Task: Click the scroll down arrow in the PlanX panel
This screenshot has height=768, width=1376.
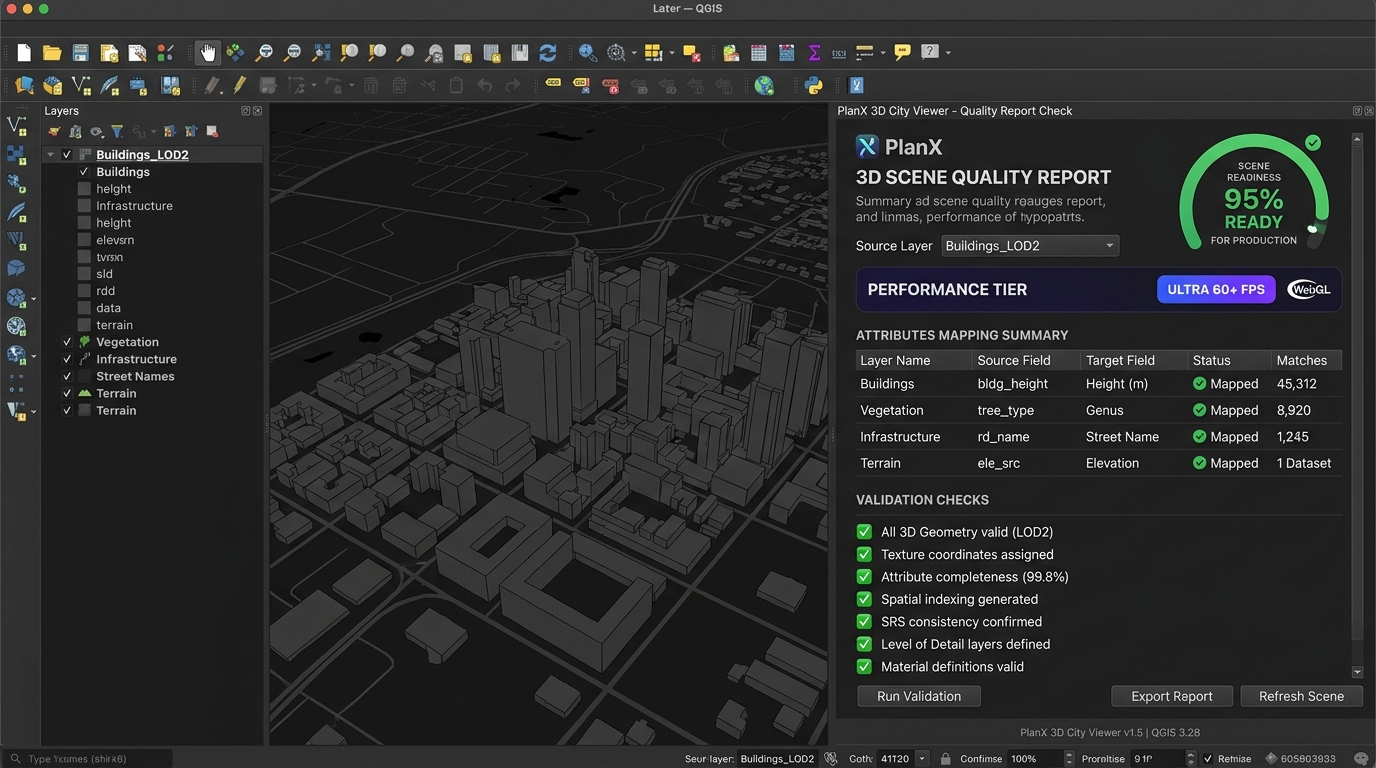Action: (x=1357, y=672)
